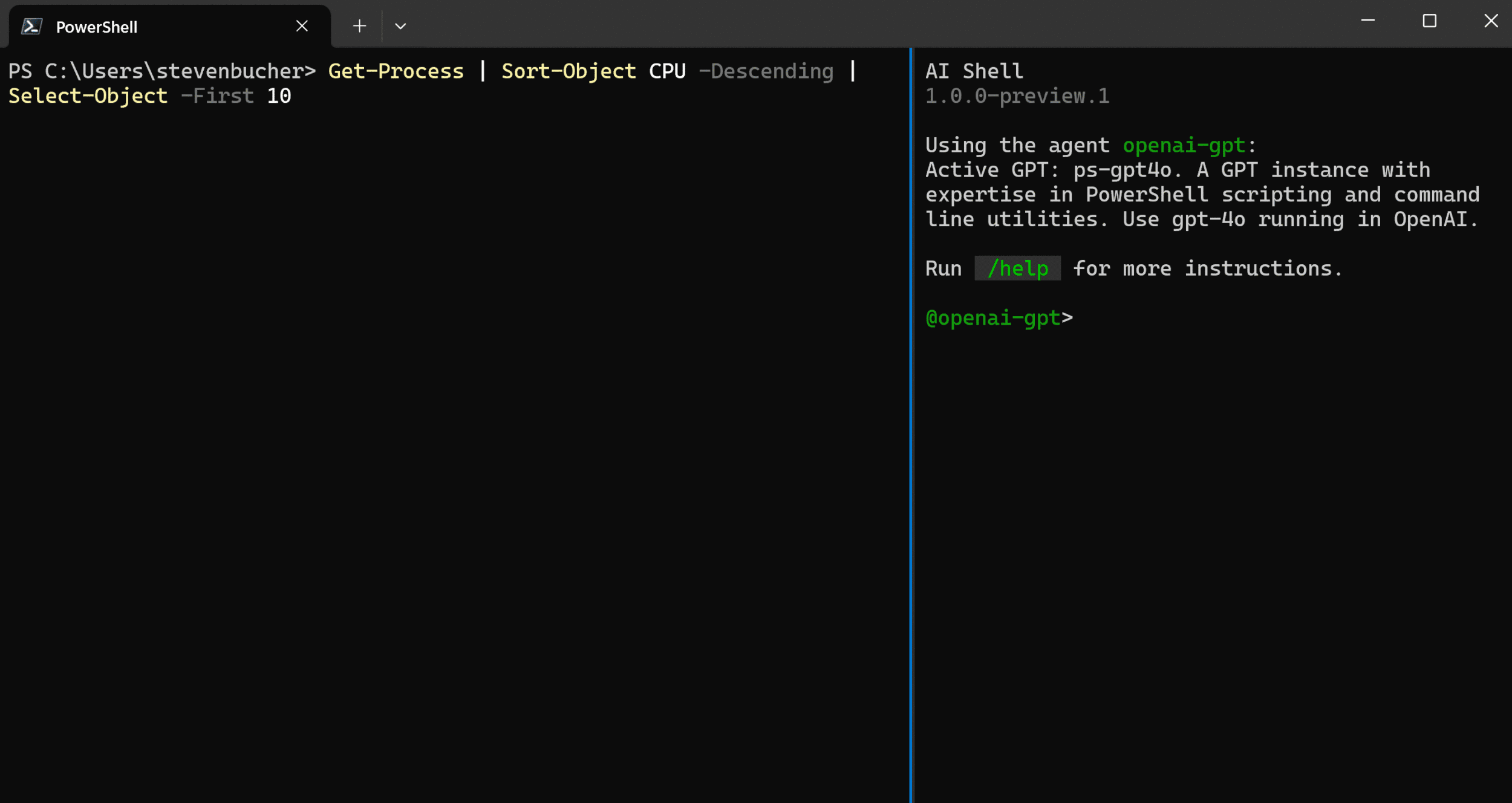1512x803 pixels.
Task: Select the PowerShell tab
Action: point(170,27)
